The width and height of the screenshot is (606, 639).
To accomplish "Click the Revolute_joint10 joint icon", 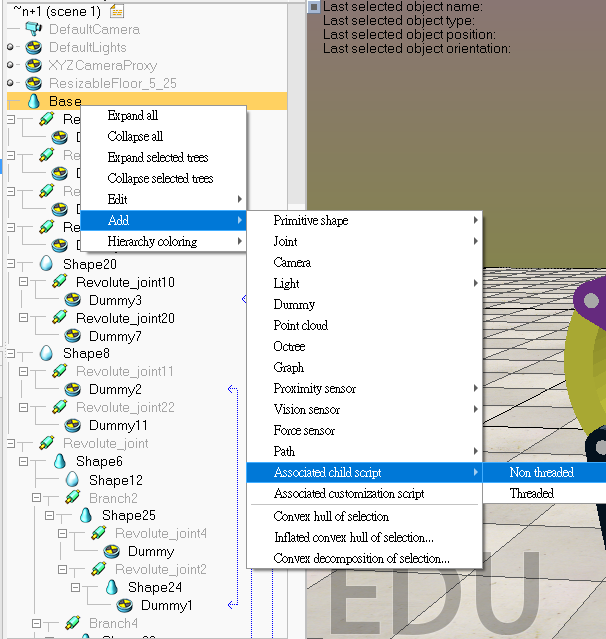I will click(60, 283).
